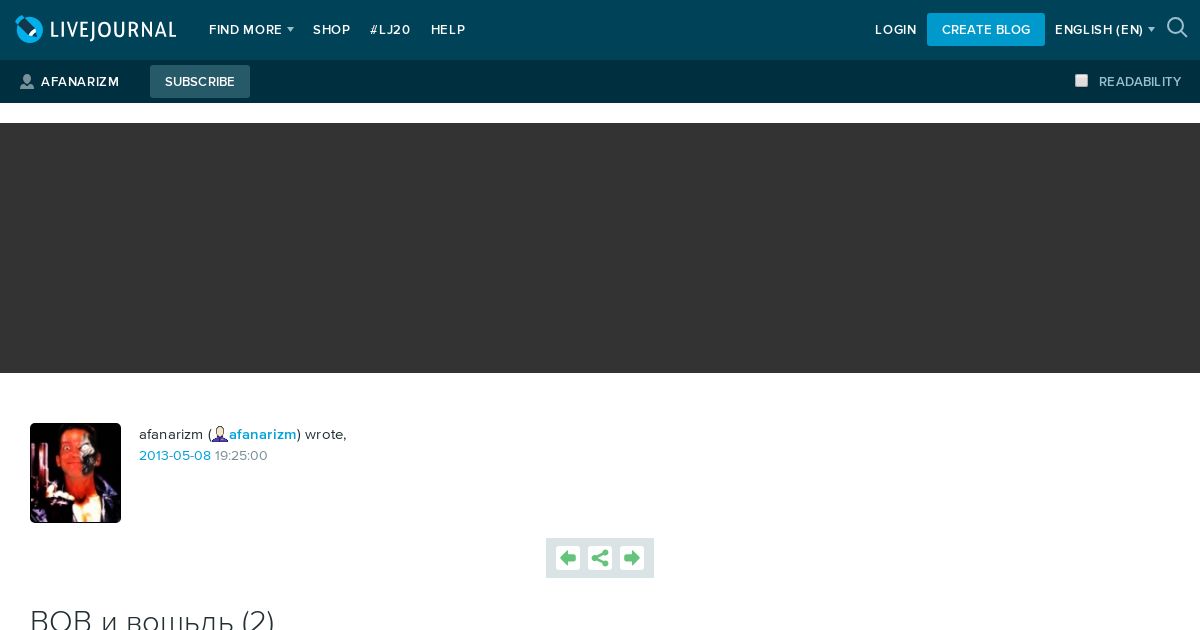Click the Readability label text
The image size is (1200, 630).
point(1140,82)
